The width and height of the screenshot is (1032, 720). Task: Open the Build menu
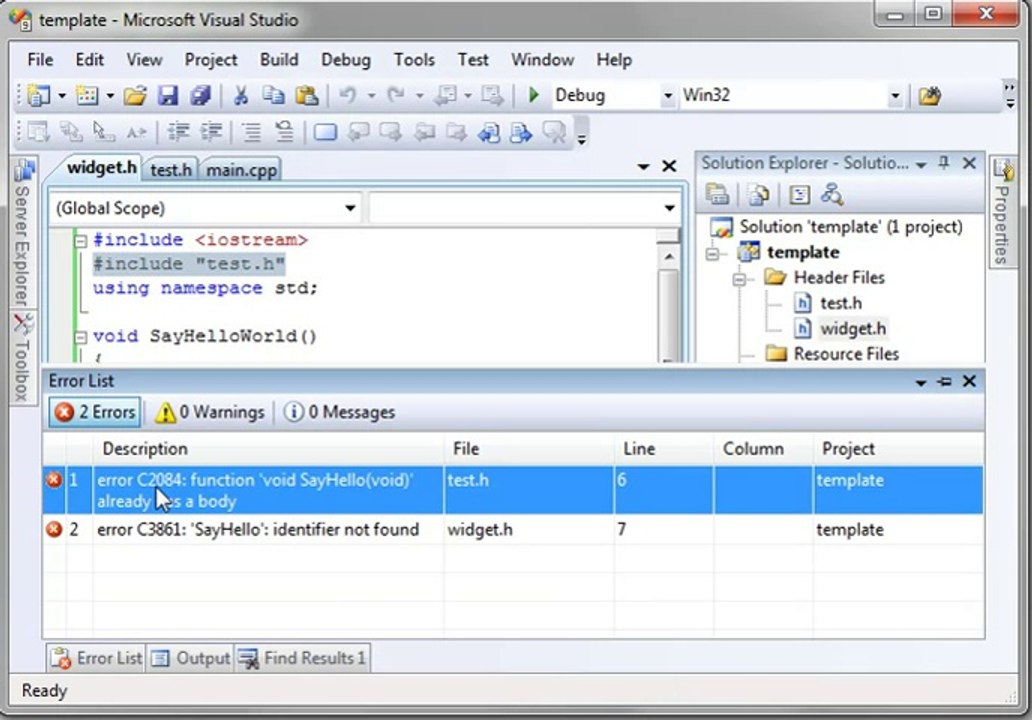(279, 60)
